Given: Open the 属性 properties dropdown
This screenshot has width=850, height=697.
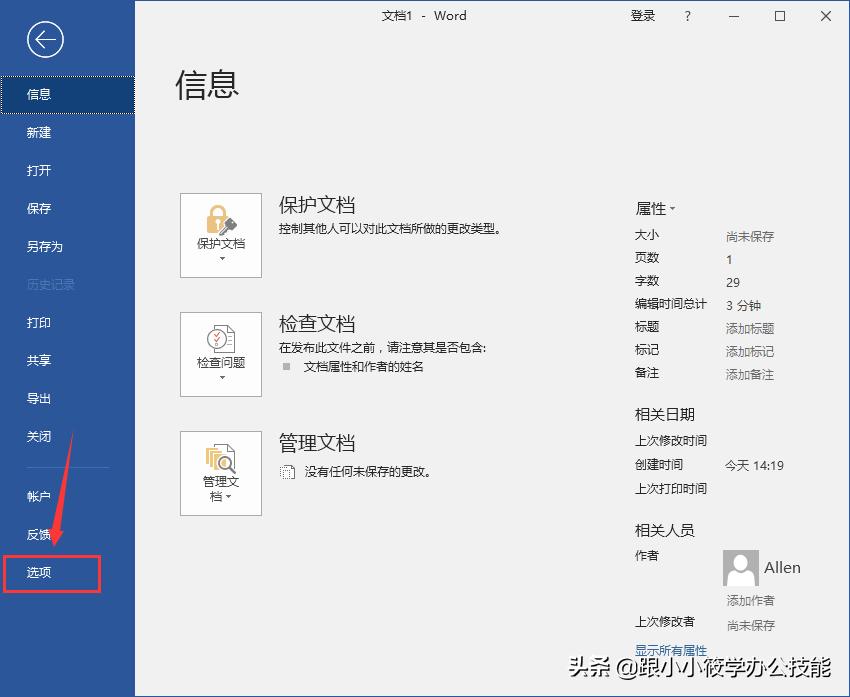Looking at the screenshot, I should tap(655, 208).
